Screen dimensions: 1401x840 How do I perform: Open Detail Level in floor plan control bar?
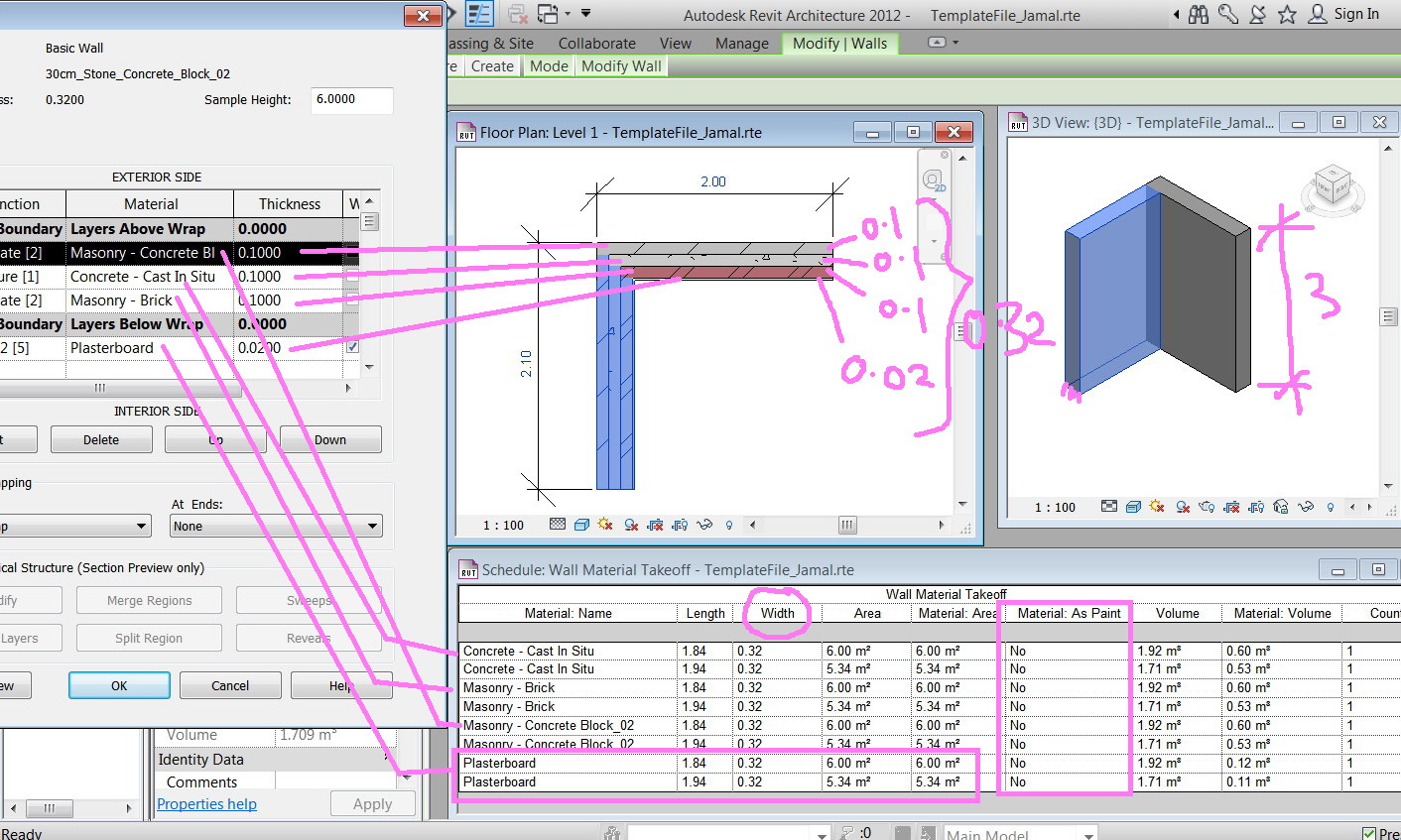pyautogui.click(x=558, y=525)
